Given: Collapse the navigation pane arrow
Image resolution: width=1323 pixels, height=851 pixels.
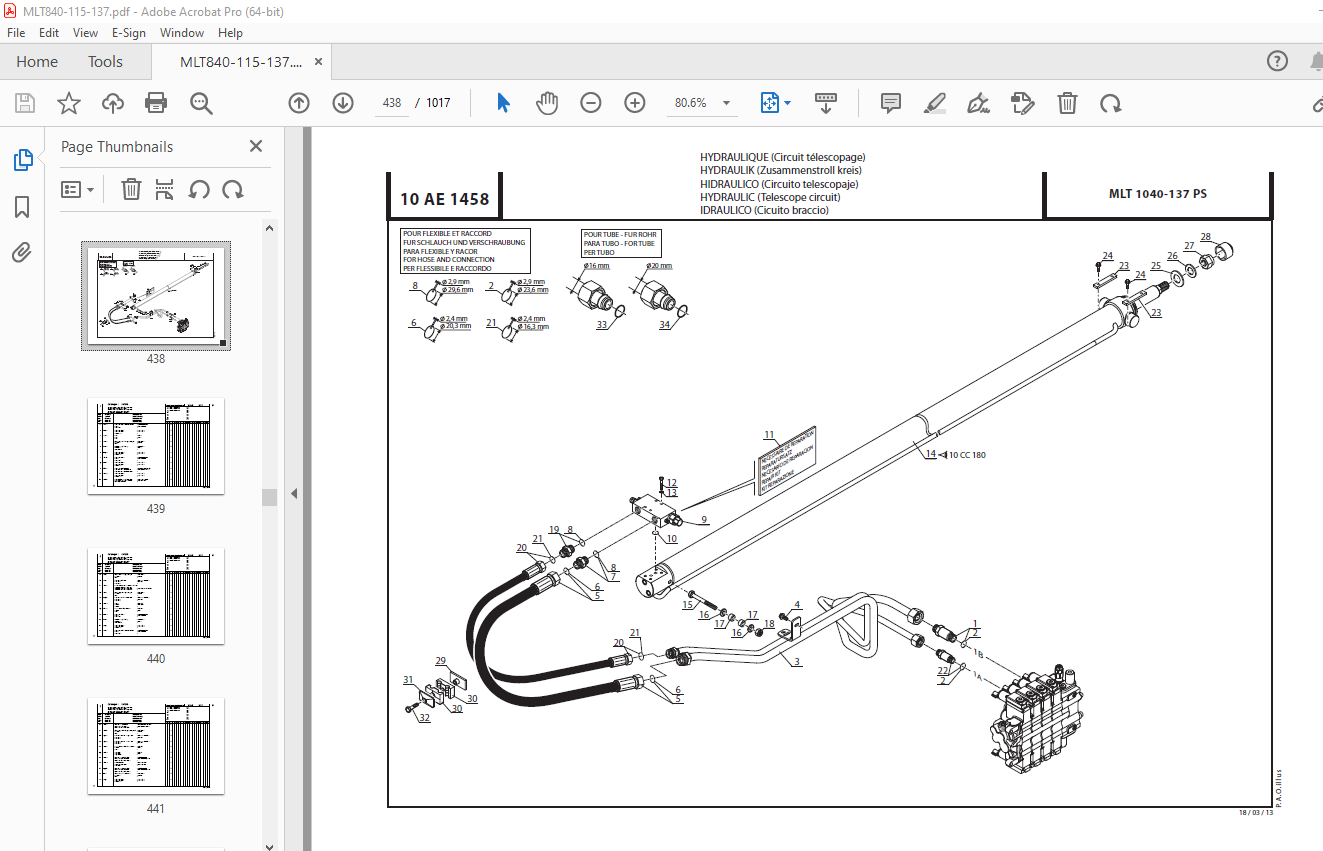Looking at the screenshot, I should pyautogui.click(x=294, y=493).
